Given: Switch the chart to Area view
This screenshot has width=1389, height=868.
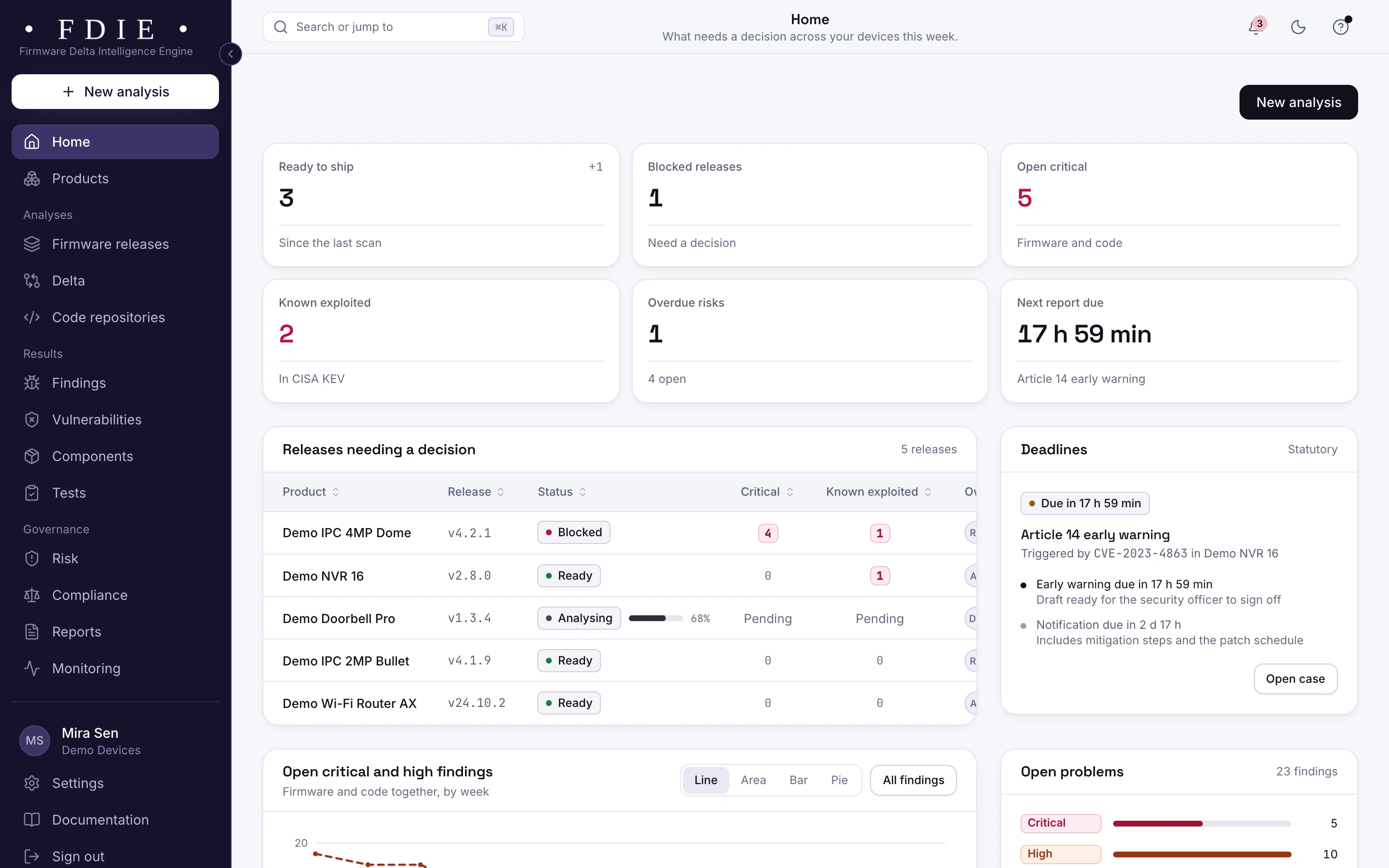Looking at the screenshot, I should pos(753,780).
